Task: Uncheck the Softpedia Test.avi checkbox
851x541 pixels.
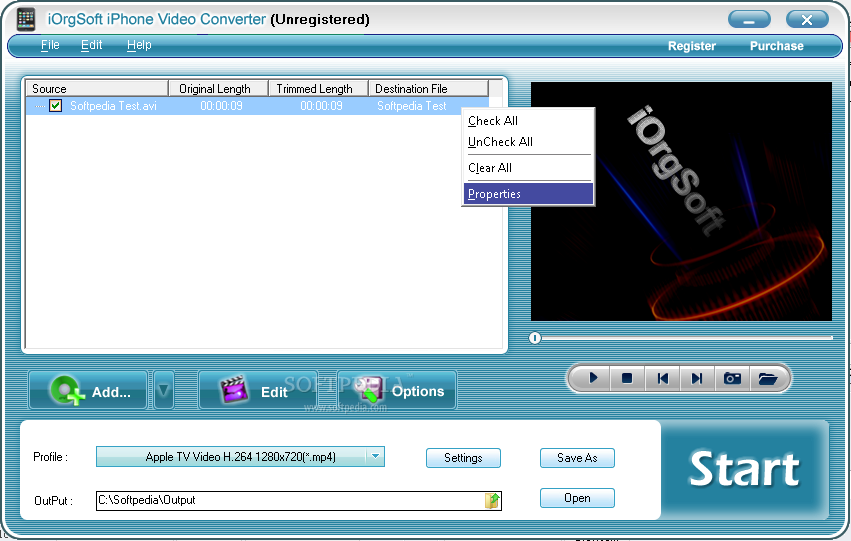Action: point(55,105)
